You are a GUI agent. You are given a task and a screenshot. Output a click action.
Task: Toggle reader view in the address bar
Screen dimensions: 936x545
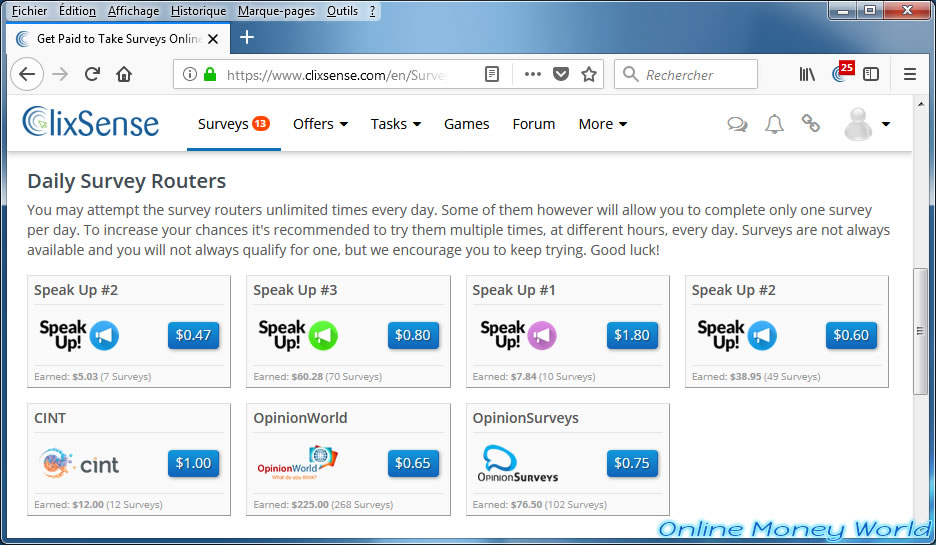(492, 74)
